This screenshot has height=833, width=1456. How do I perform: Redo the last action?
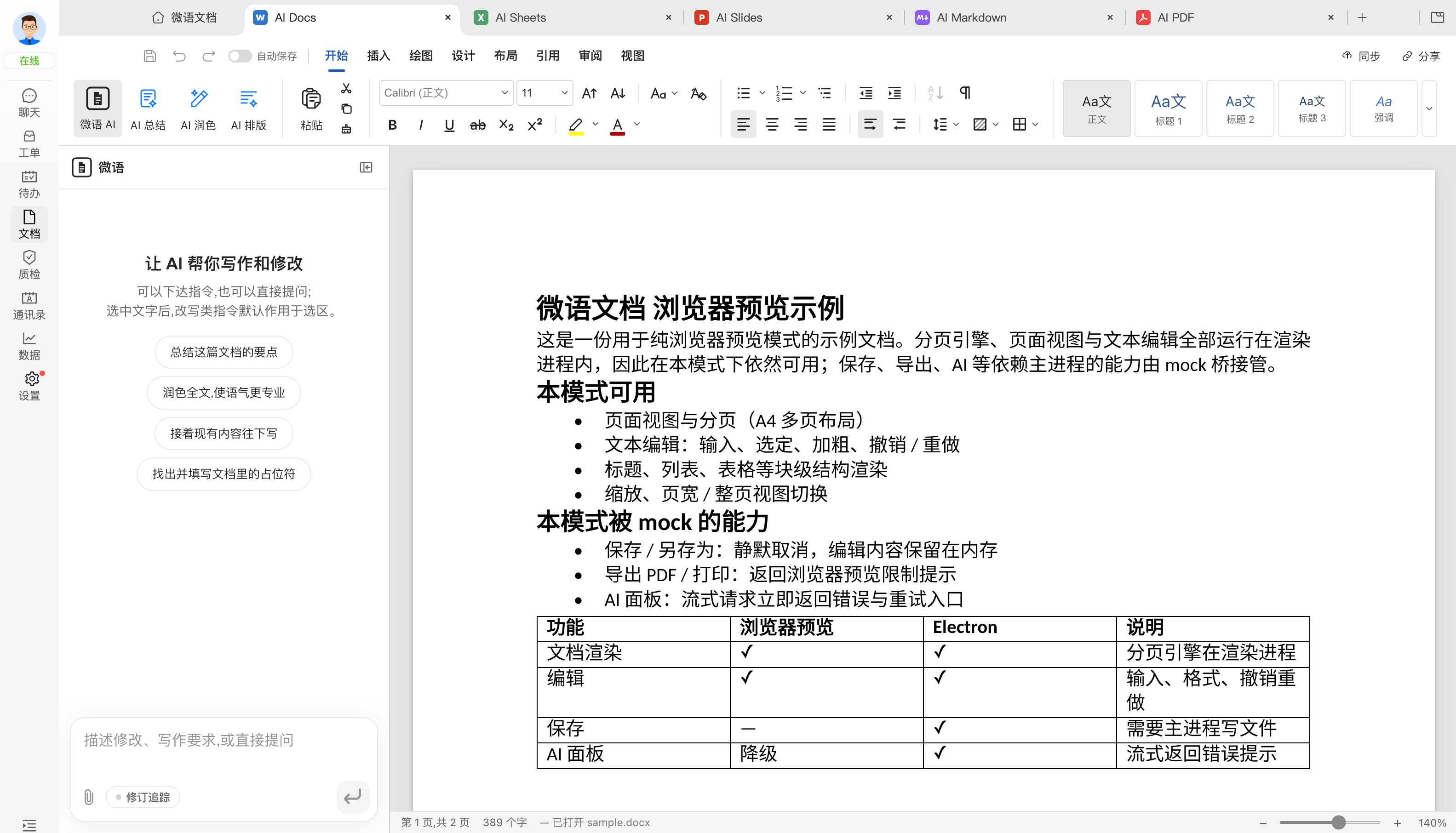tap(208, 56)
